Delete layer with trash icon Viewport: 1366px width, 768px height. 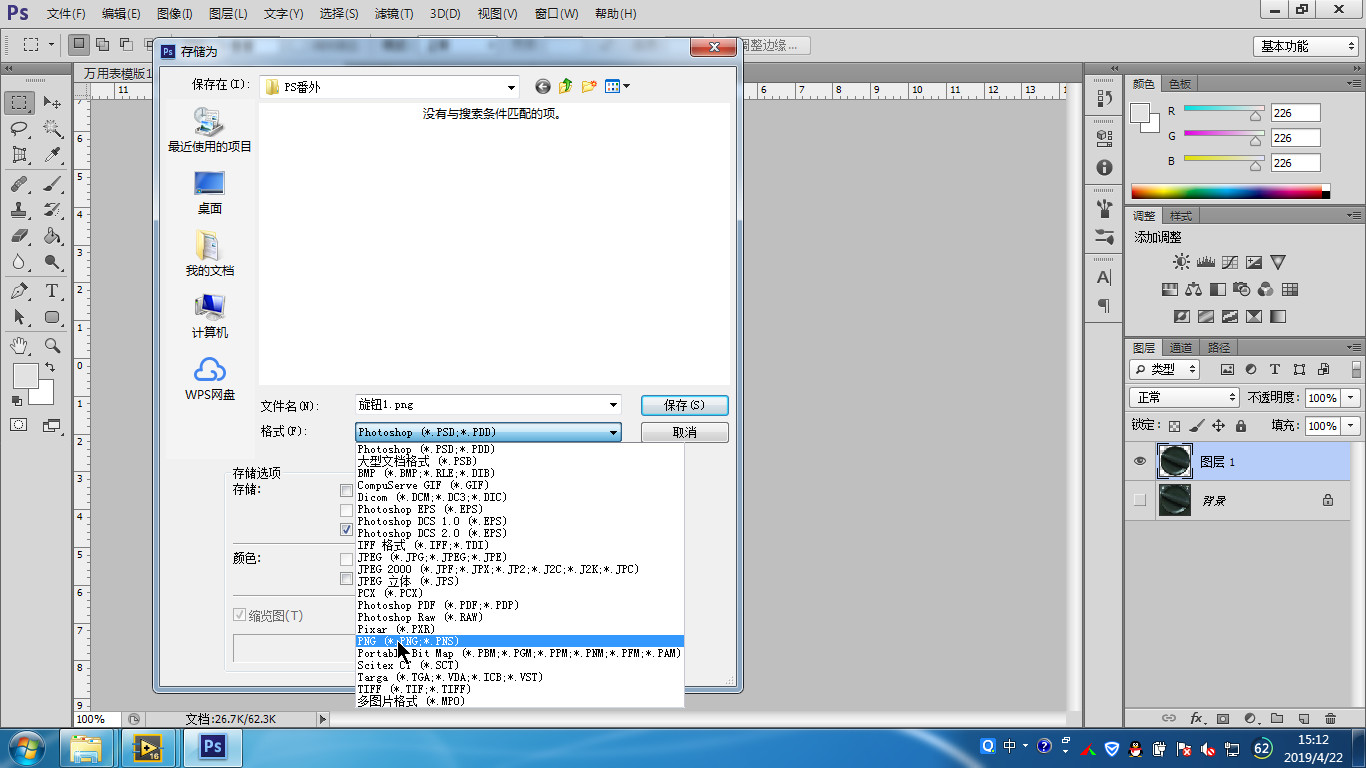[x=1330, y=718]
